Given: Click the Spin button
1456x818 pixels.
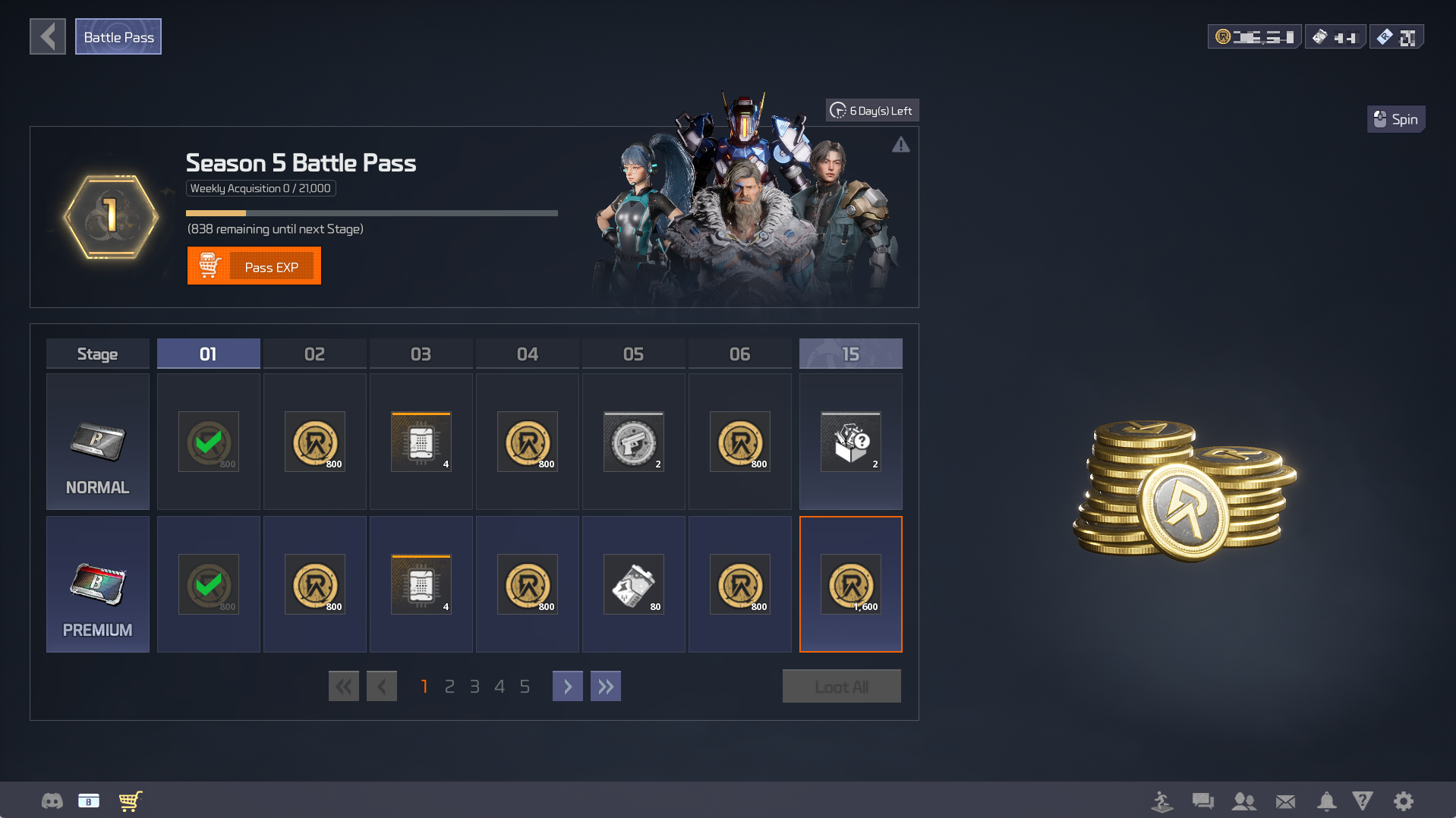Looking at the screenshot, I should (1395, 119).
